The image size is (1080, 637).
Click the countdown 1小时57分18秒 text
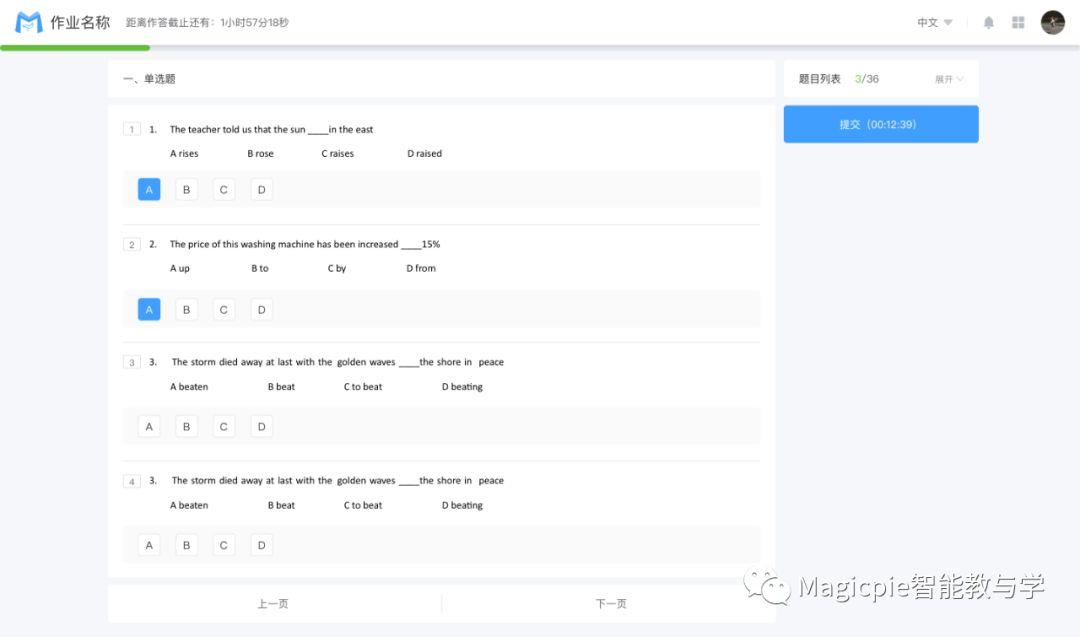click(x=254, y=23)
